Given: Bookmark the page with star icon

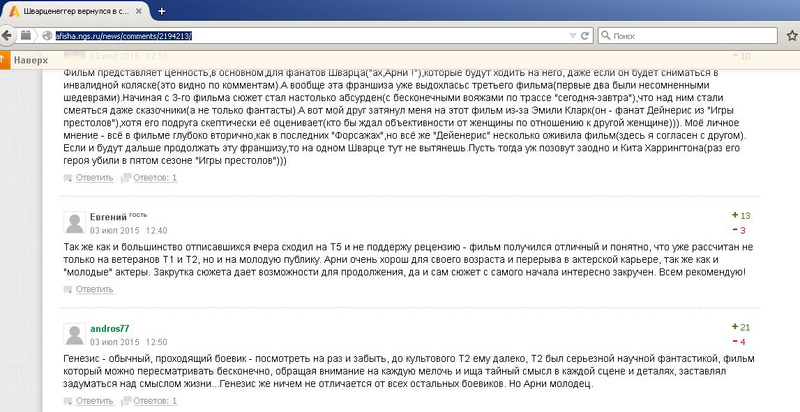Looking at the screenshot, I should coord(791,36).
